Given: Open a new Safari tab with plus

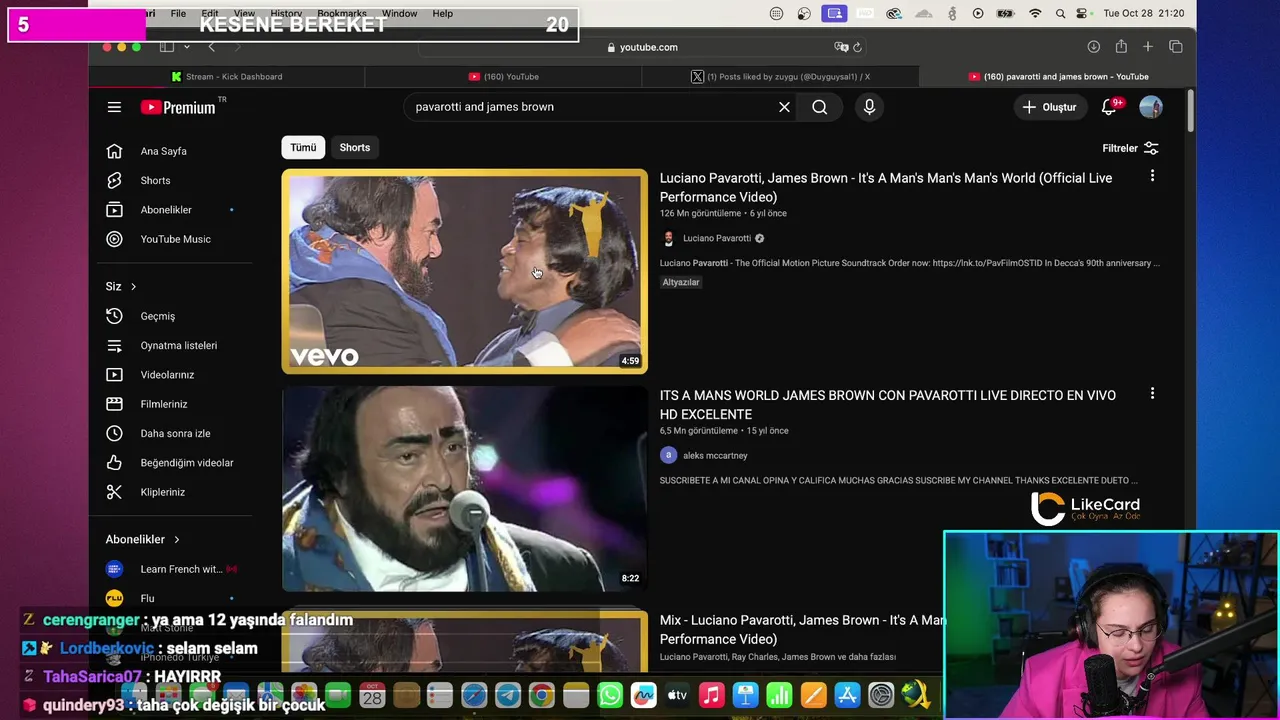Looking at the screenshot, I should 1148,47.
